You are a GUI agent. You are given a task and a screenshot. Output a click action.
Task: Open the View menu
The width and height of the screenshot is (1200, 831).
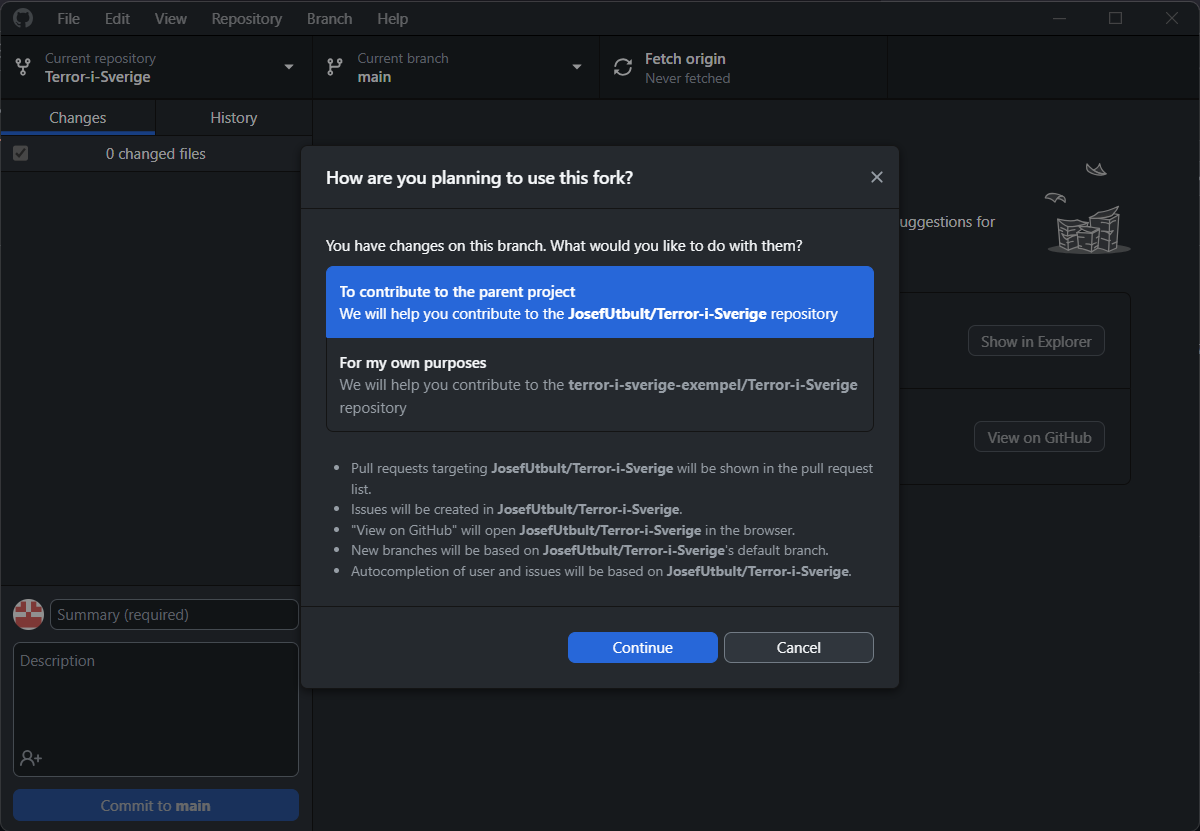[x=171, y=18]
